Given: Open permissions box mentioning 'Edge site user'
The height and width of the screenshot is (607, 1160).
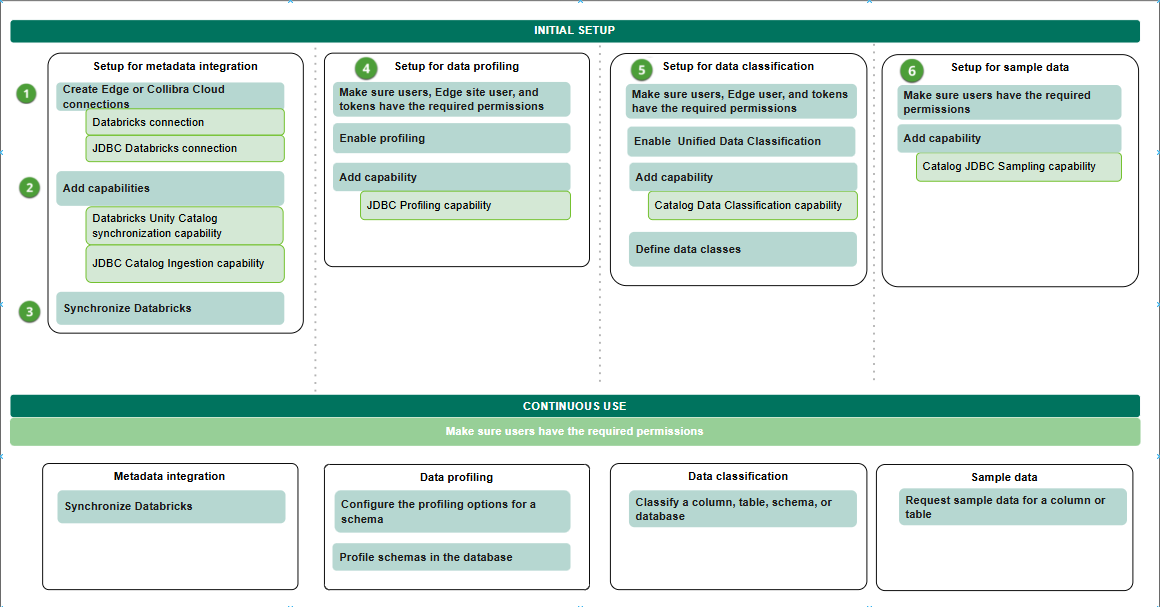Looking at the screenshot, I should pos(451,99).
